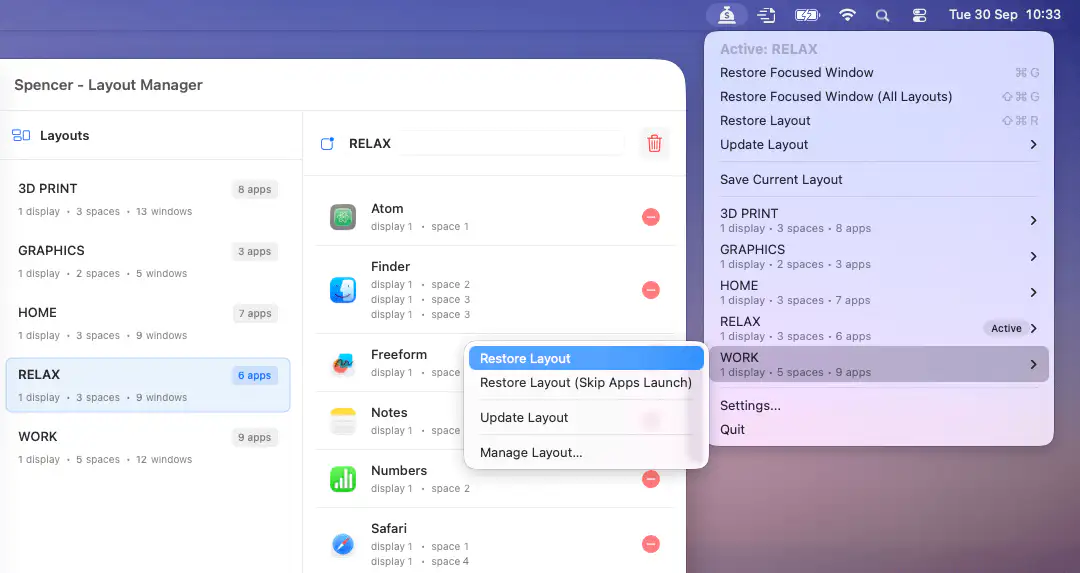Select the WORK layout in the sidebar
This screenshot has height=573, width=1080.
click(x=148, y=447)
